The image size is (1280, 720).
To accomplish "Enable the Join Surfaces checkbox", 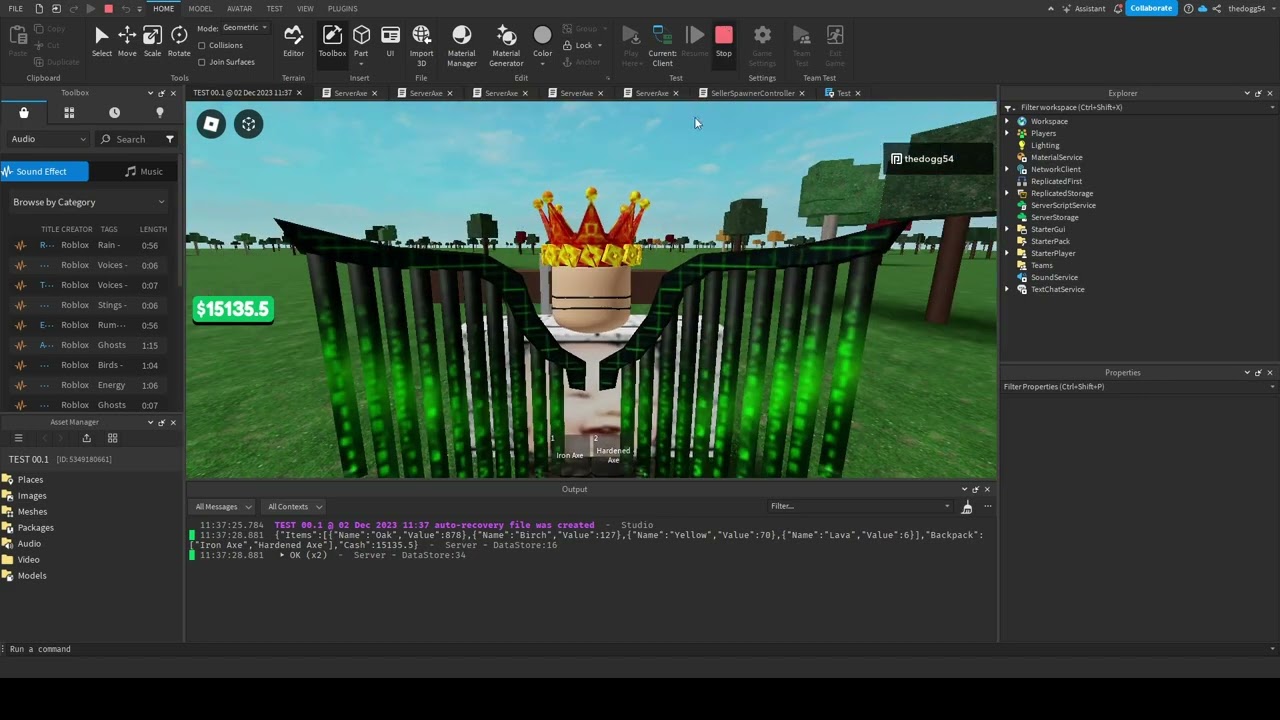I will [x=202, y=62].
